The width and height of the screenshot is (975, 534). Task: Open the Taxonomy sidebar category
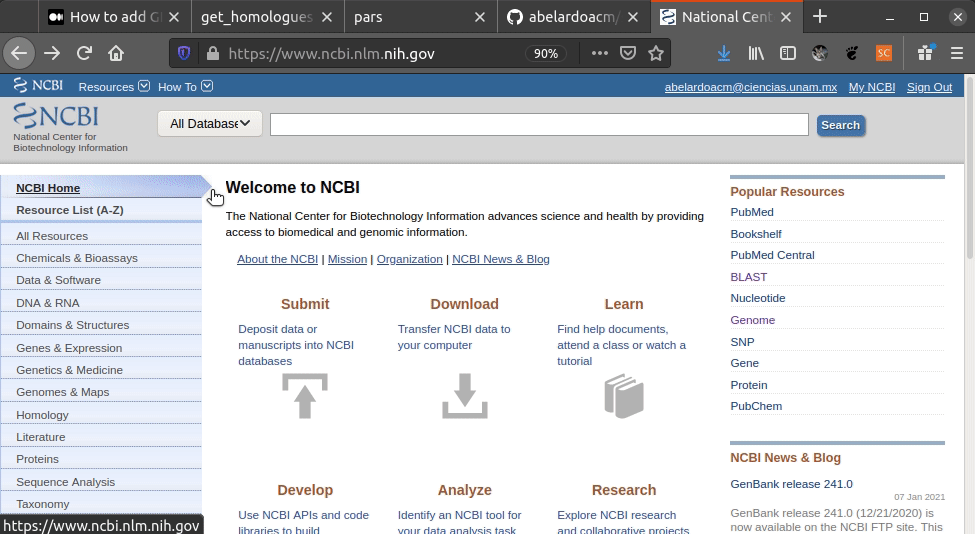tap(42, 504)
